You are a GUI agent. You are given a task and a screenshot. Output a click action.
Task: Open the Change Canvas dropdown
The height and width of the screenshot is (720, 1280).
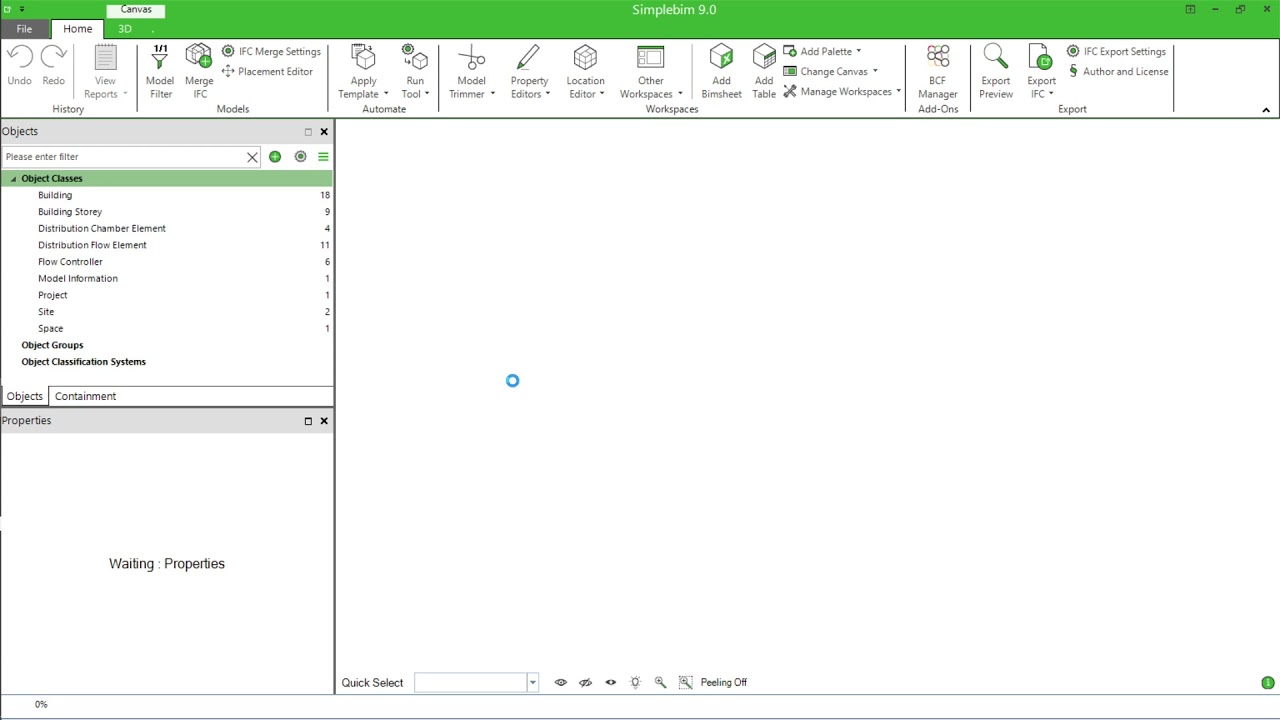tap(831, 71)
